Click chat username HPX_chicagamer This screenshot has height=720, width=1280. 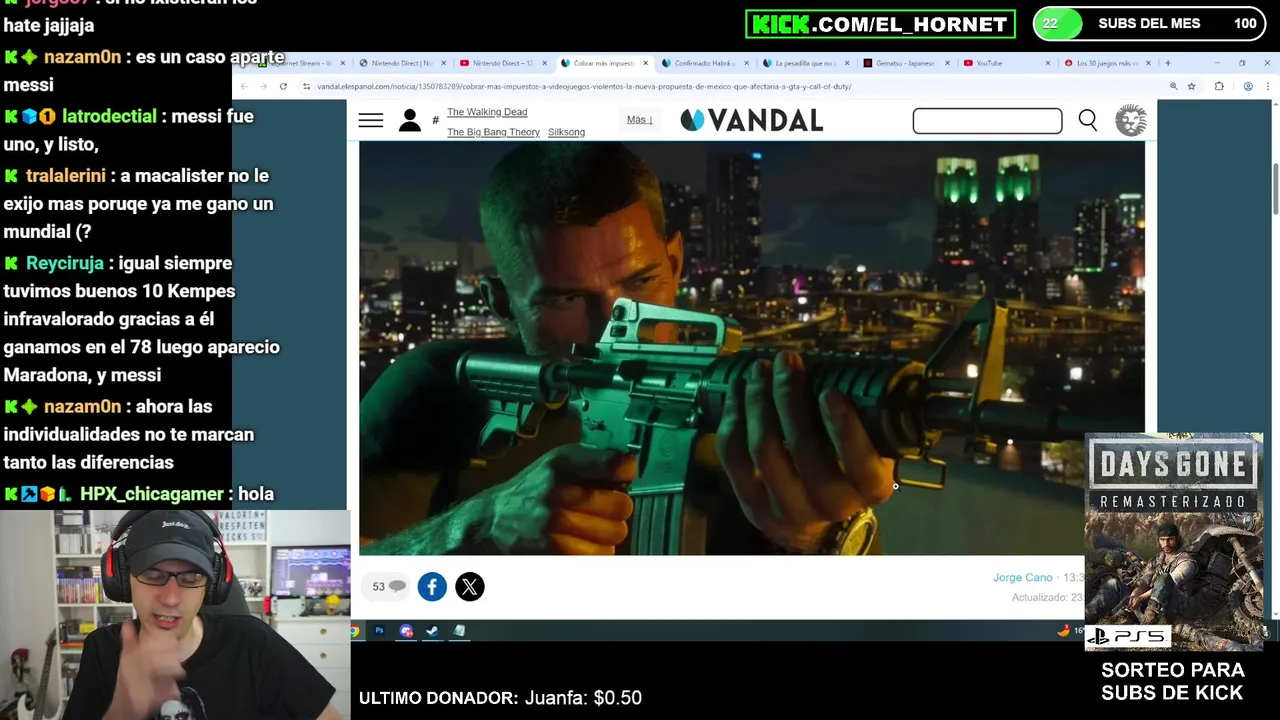[152, 494]
